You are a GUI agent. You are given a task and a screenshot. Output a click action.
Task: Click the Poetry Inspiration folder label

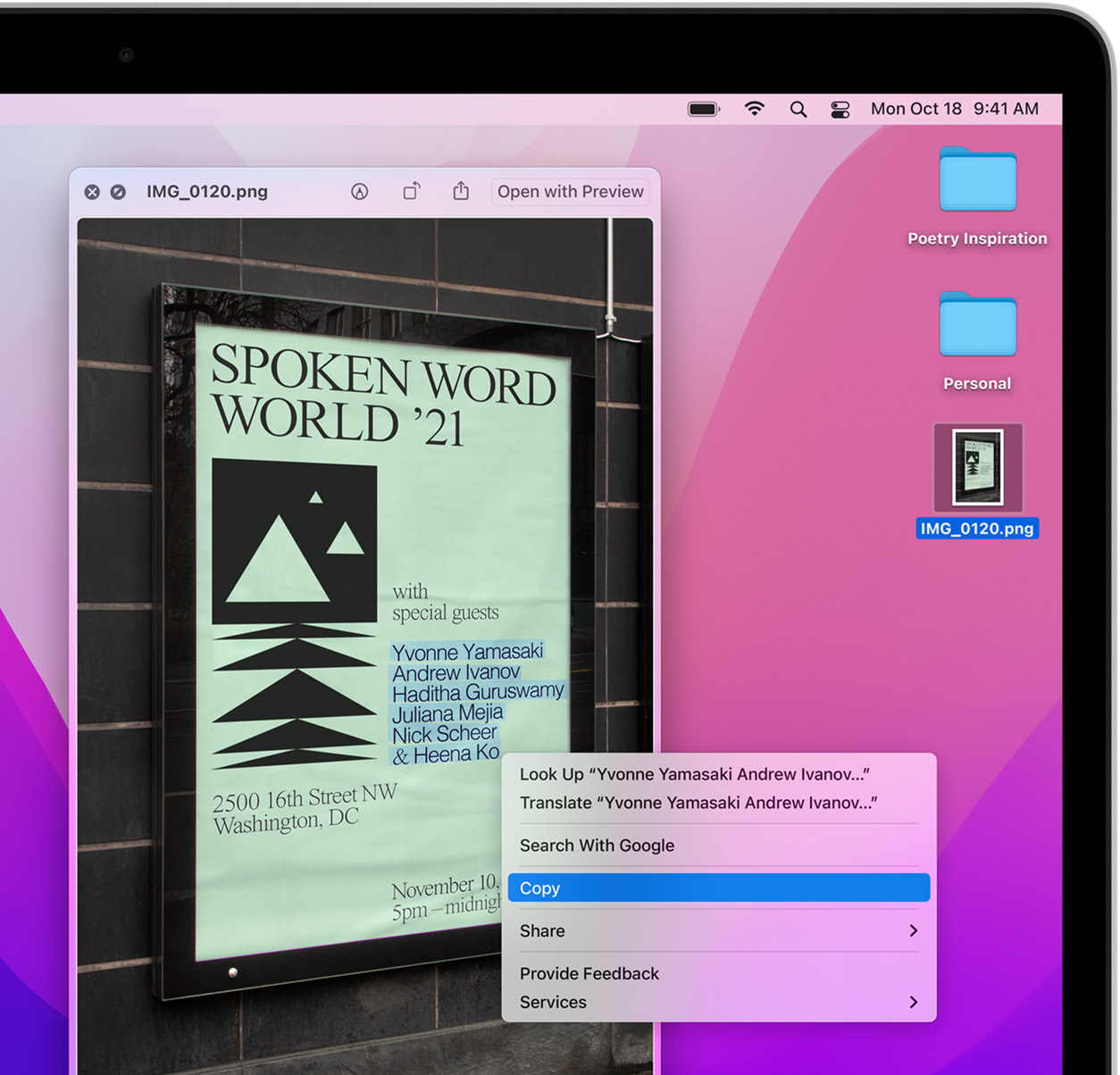(x=977, y=238)
